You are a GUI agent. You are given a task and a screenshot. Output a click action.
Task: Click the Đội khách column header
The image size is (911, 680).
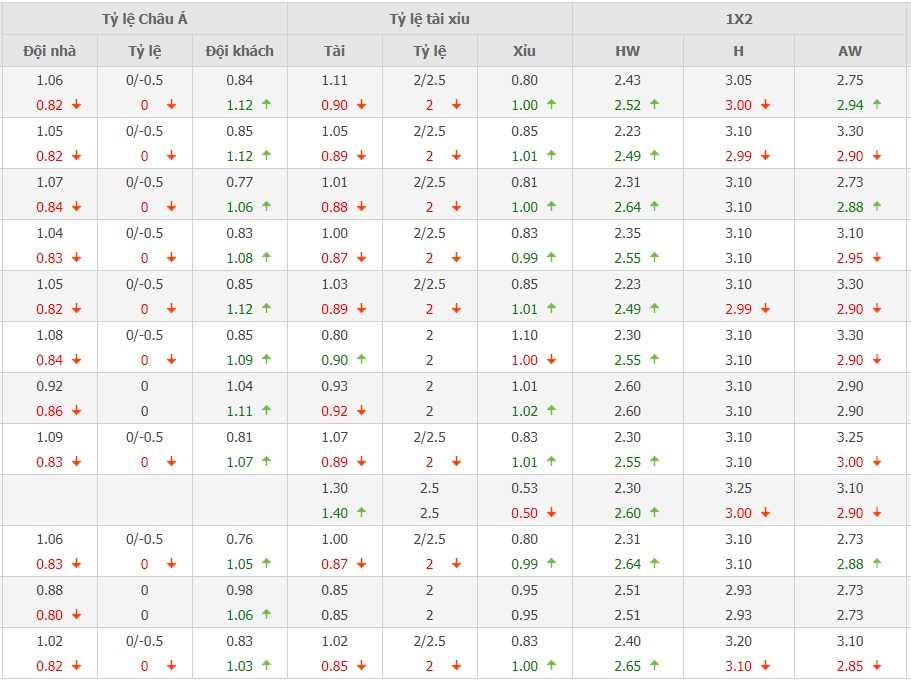tap(239, 51)
